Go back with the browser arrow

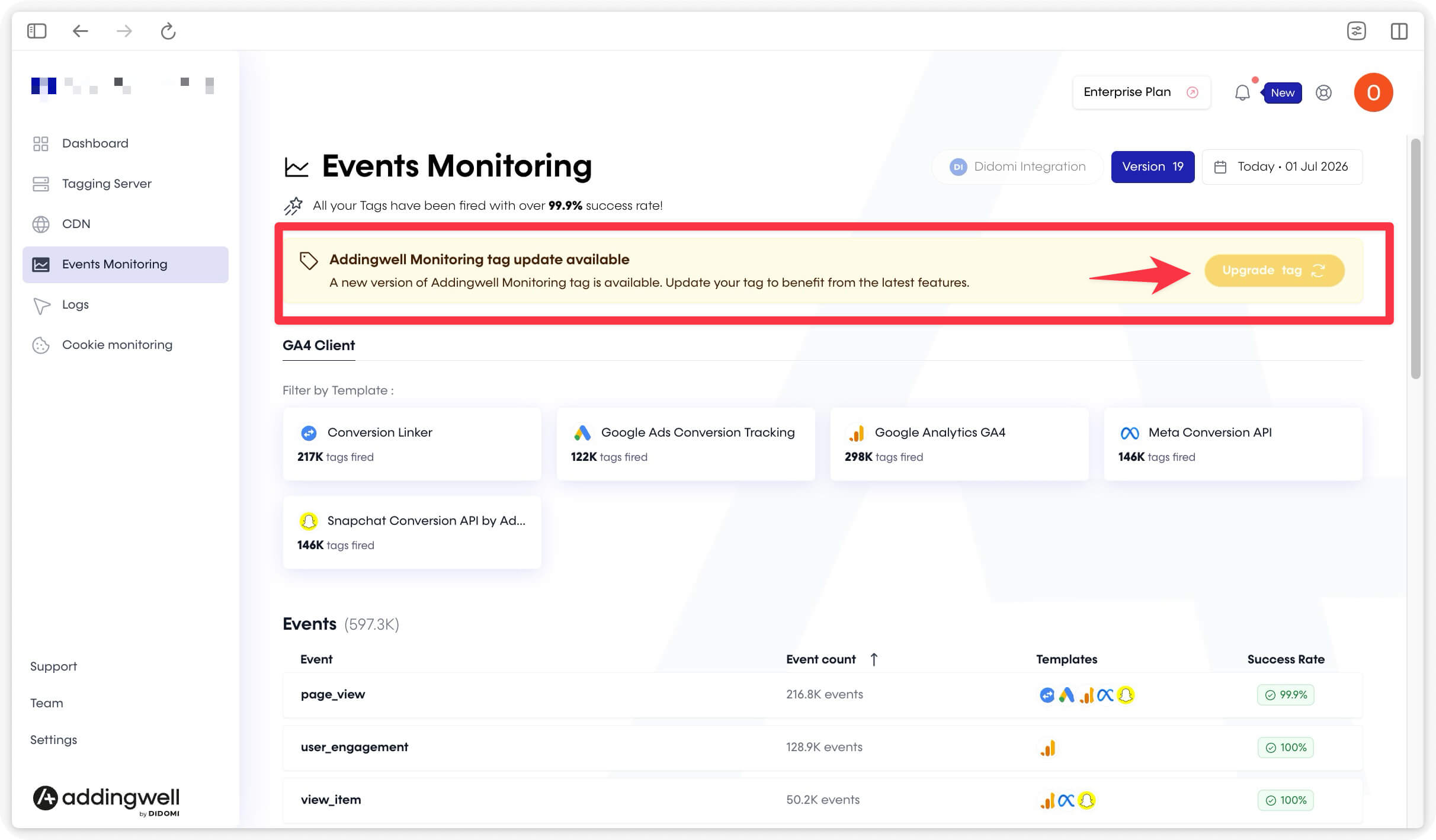[80, 31]
